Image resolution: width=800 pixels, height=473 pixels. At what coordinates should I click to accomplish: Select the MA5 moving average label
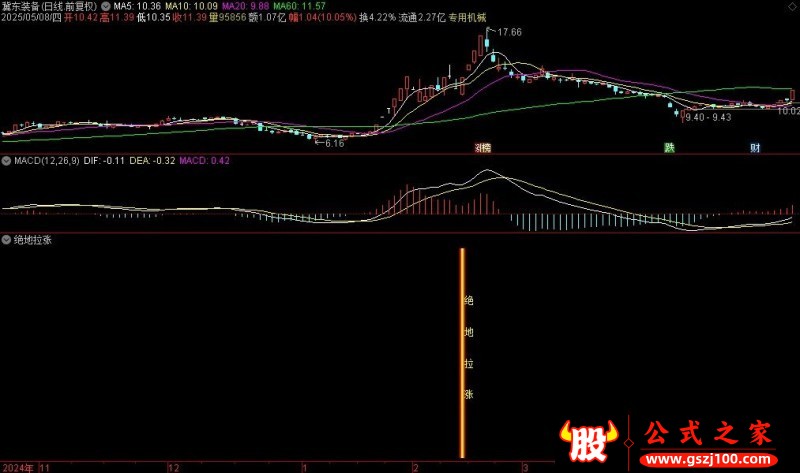coord(137,7)
